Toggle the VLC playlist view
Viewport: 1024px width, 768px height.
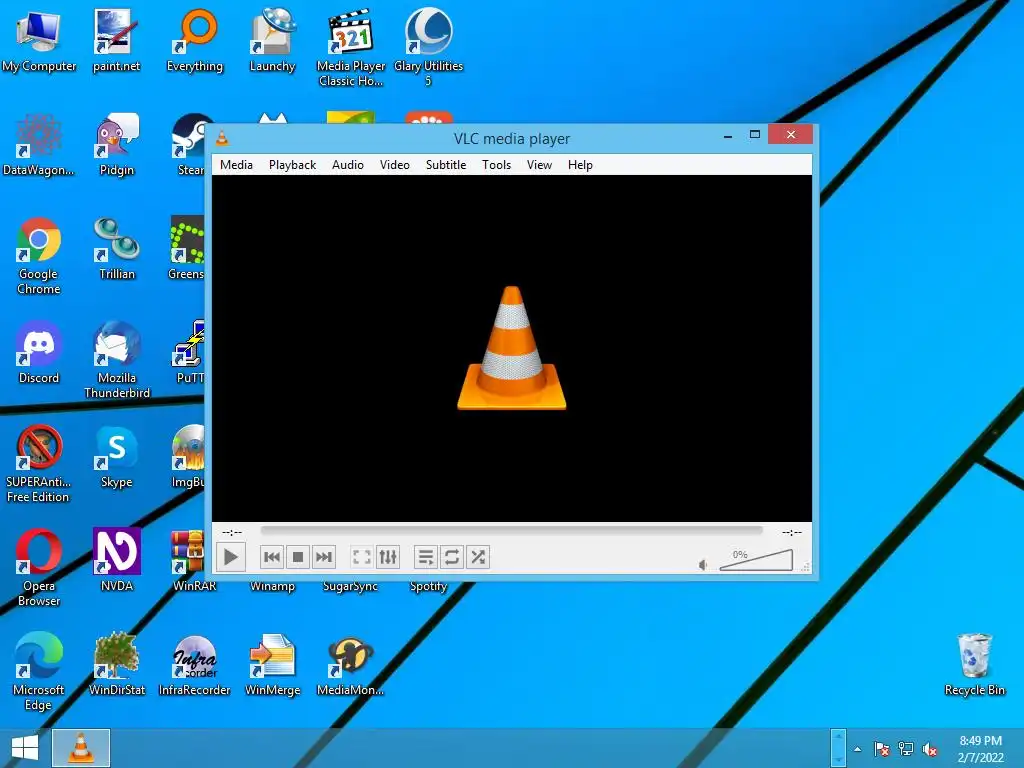pyautogui.click(x=426, y=557)
